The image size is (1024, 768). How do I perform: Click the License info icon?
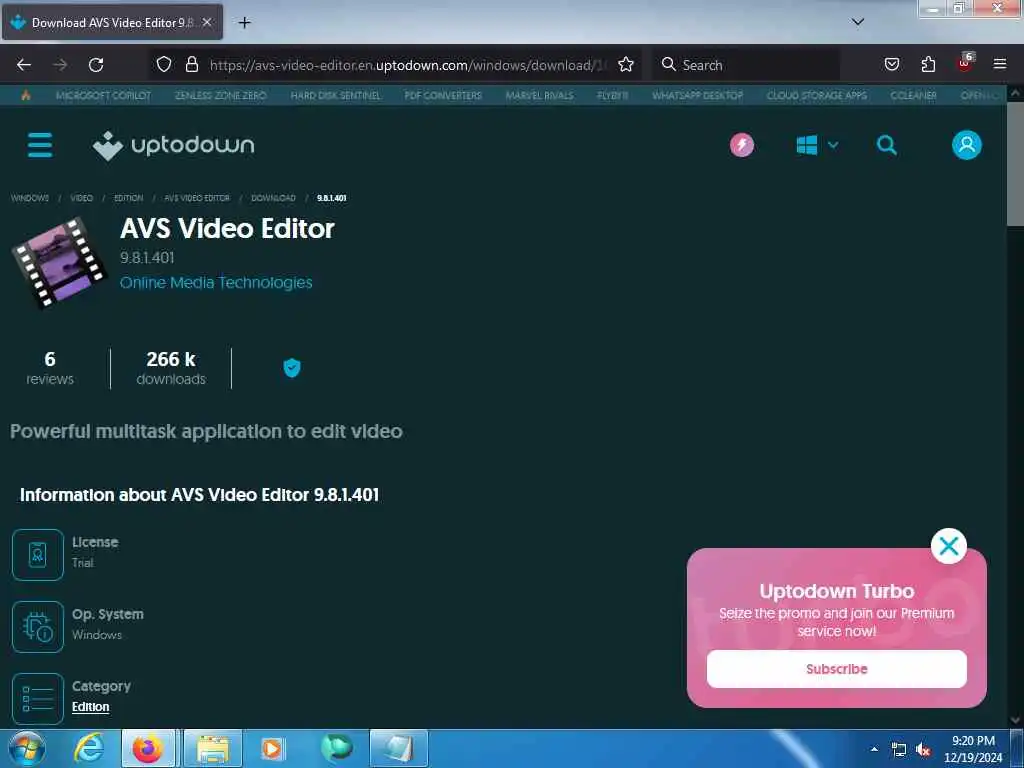pyautogui.click(x=38, y=554)
